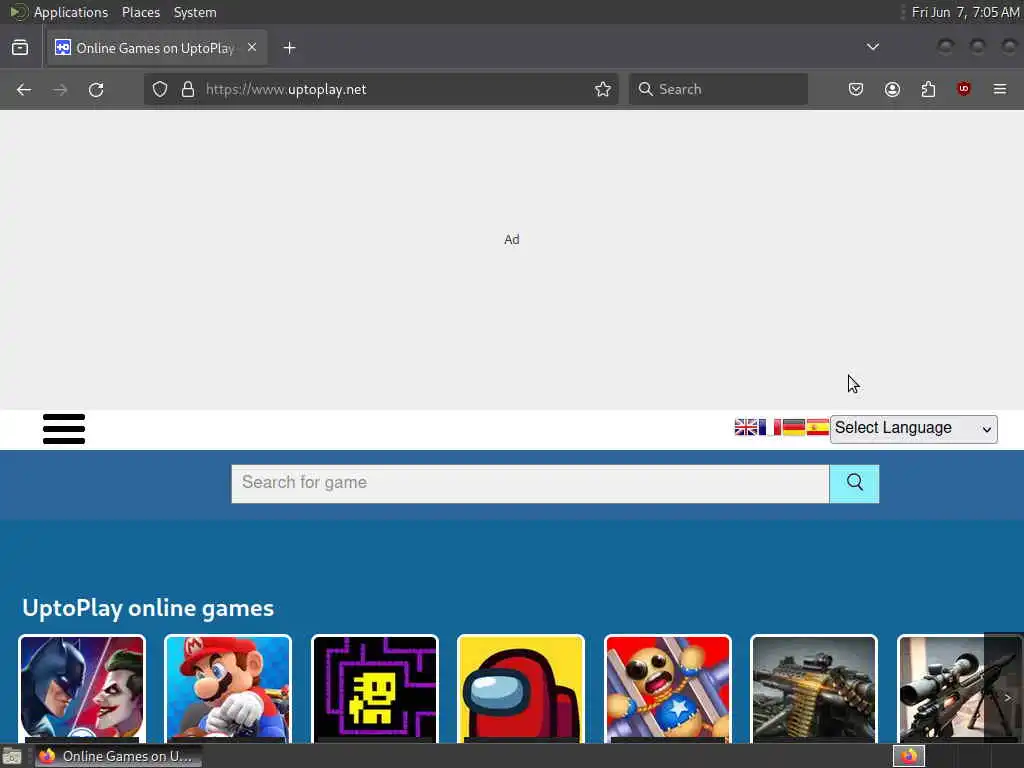1024x768 pixels.
Task: Click the show desktop icon in taskbar
Action: click(x=12, y=757)
